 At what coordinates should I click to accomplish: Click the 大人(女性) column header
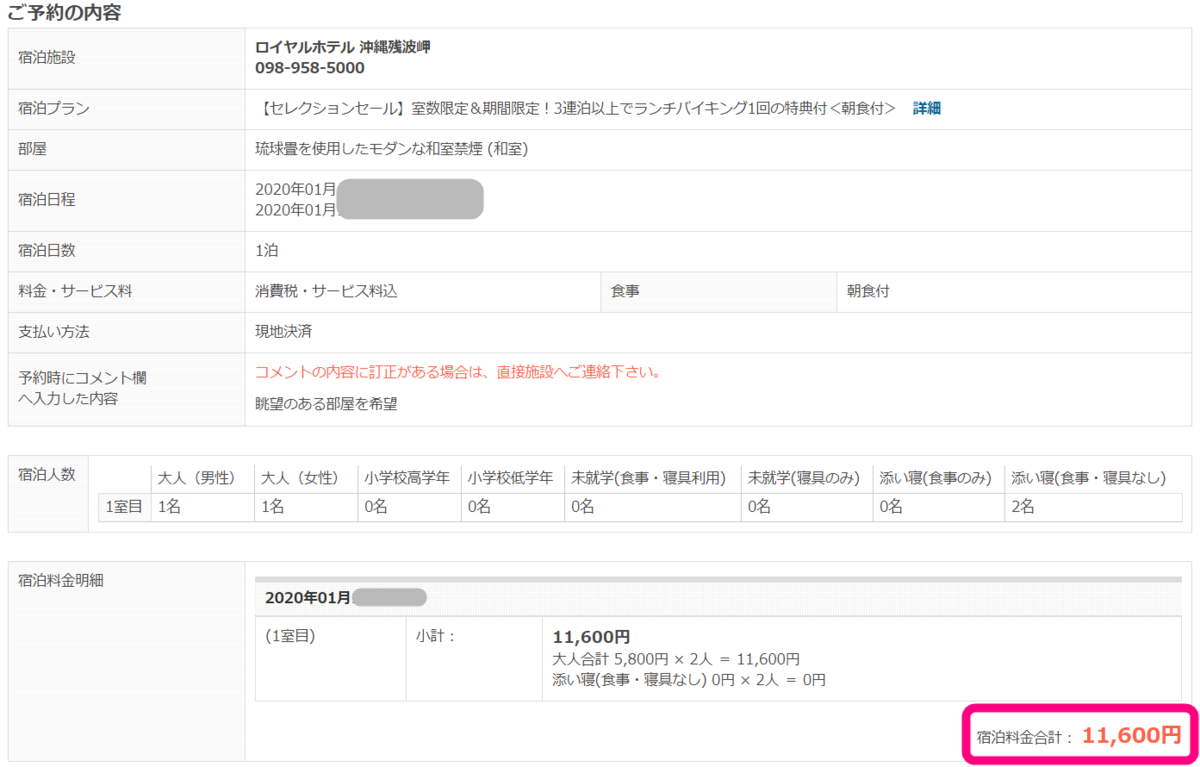point(300,478)
